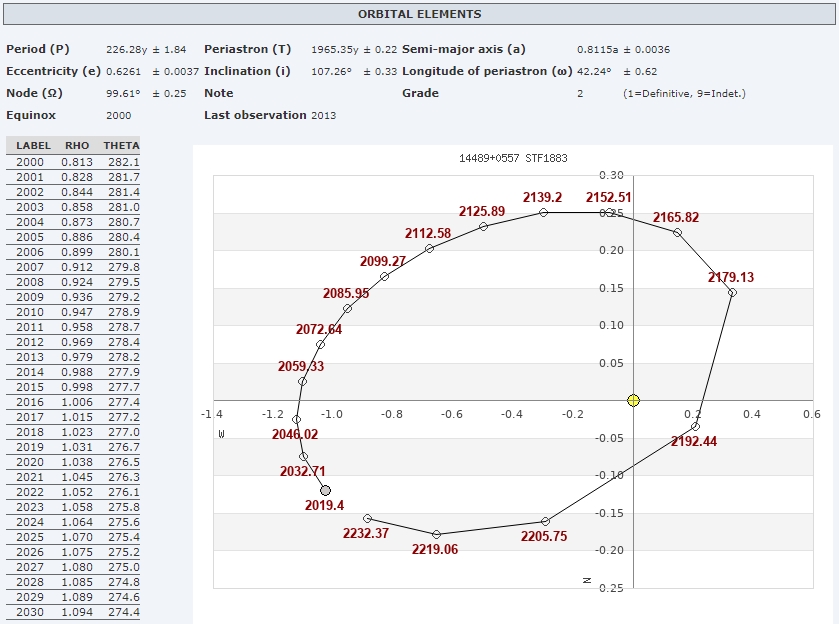Select the orbit point labeled 2152.51
Image resolution: width=839 pixels, height=624 pixels.
pyautogui.click(x=610, y=212)
